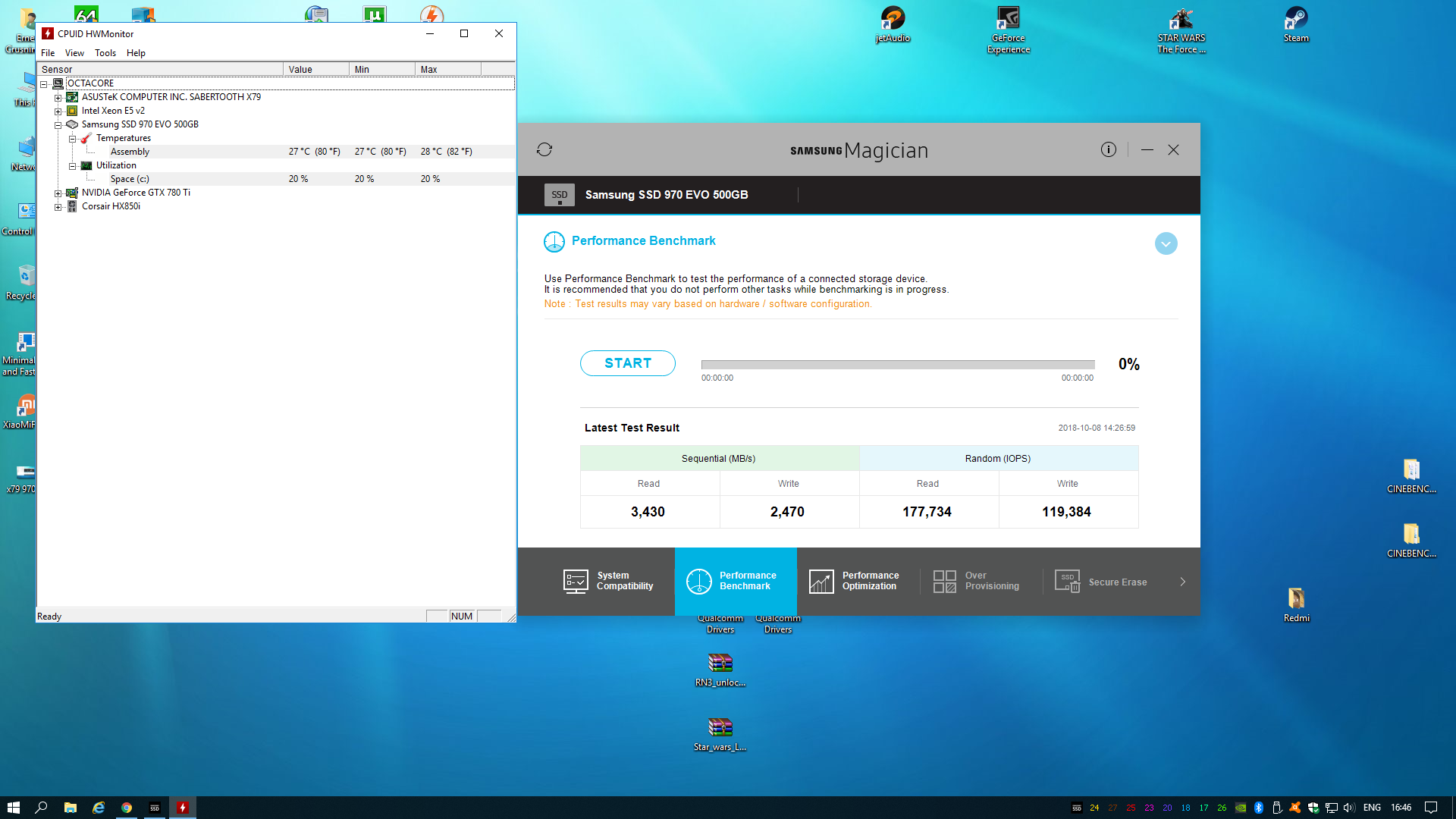Open Google Chrome from the taskbar
Viewport: 1456px width, 819px height.
click(x=127, y=808)
